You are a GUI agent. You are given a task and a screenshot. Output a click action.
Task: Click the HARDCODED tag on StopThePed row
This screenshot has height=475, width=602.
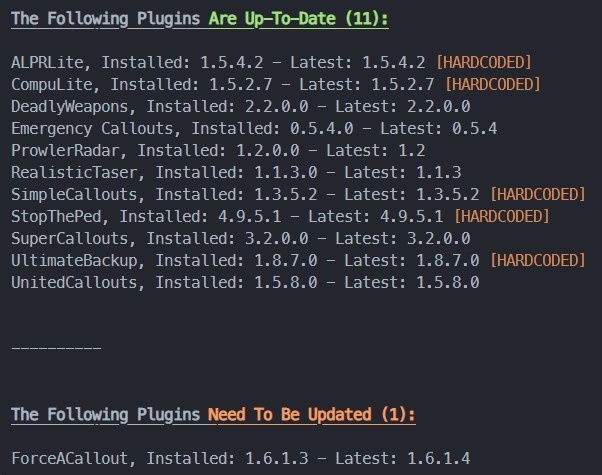tap(502, 217)
